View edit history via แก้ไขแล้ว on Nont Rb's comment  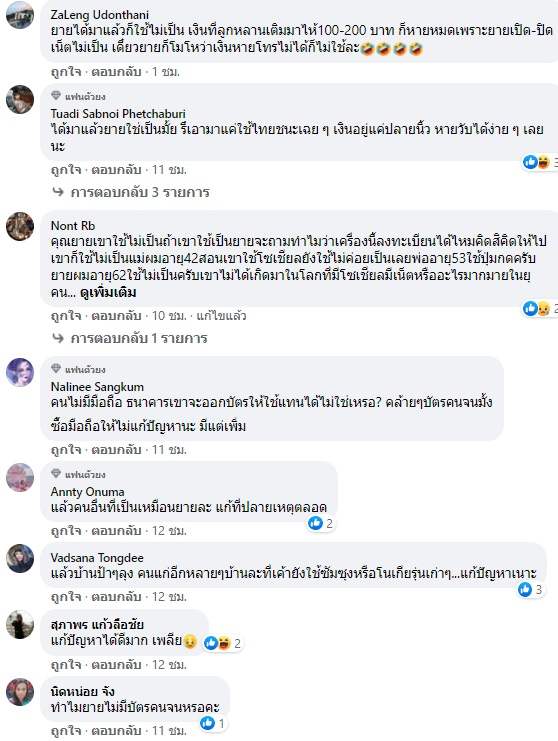click(221, 315)
